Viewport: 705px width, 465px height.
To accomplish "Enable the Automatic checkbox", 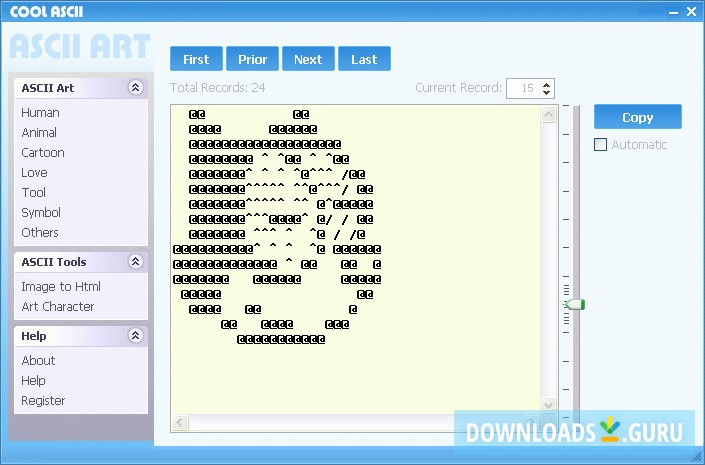I will pos(600,144).
